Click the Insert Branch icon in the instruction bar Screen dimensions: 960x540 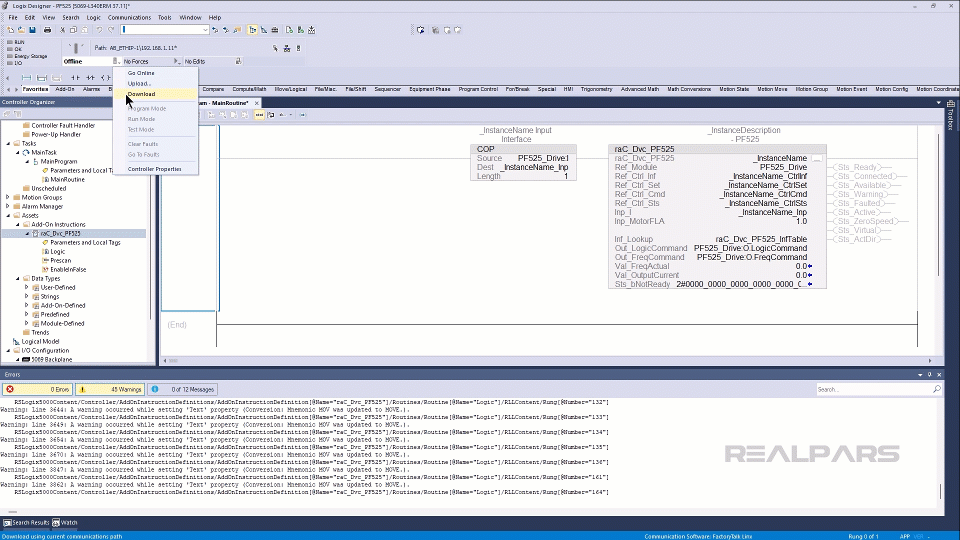(42, 78)
